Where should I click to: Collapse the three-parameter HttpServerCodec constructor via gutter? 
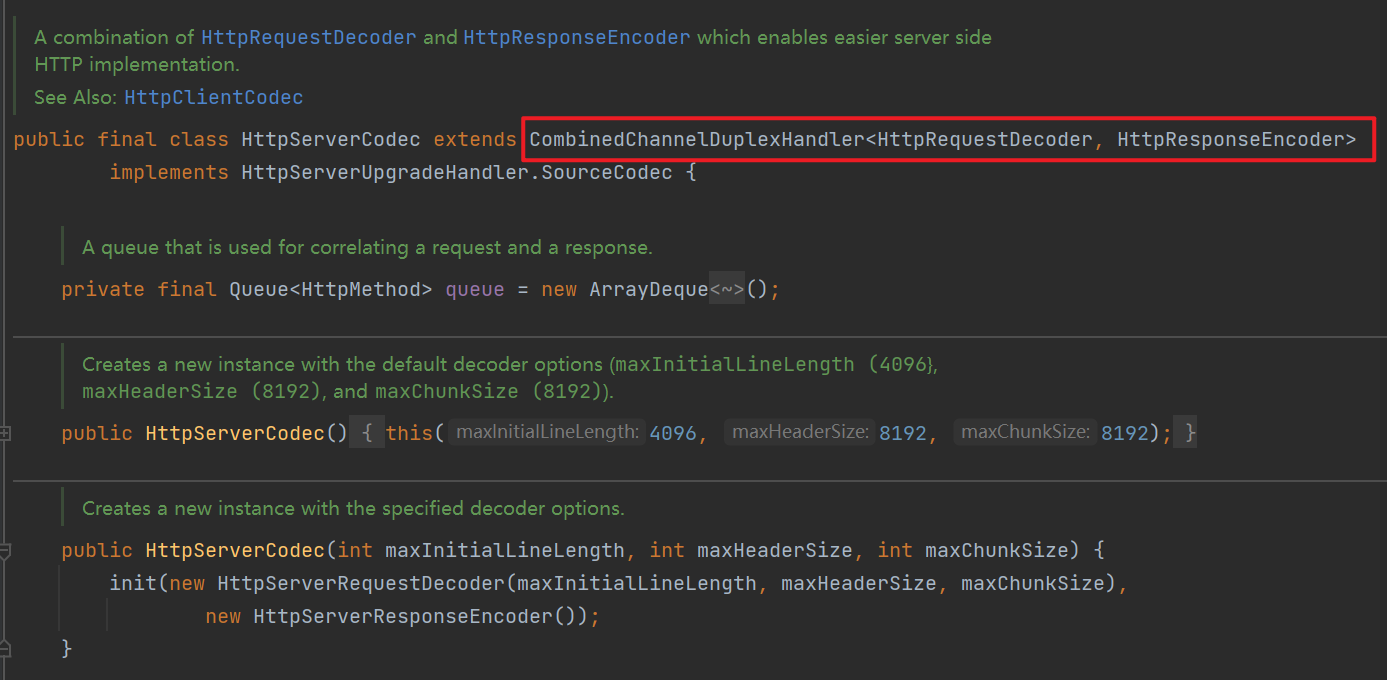(5, 551)
